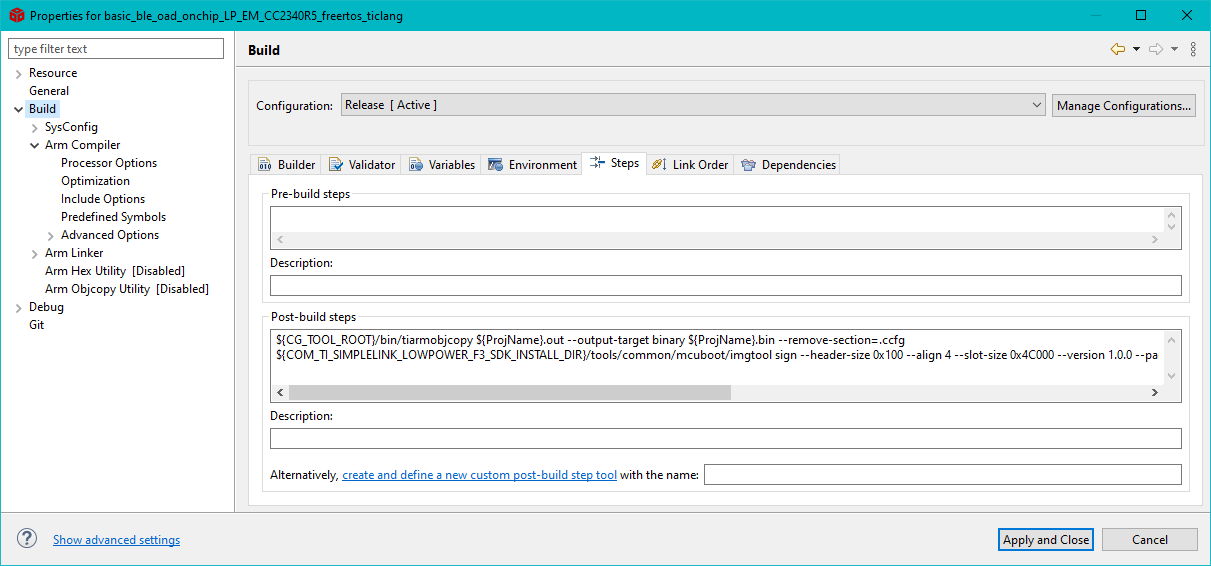Click the Variables tab icon
This screenshot has height=566, width=1211.
click(x=416, y=165)
